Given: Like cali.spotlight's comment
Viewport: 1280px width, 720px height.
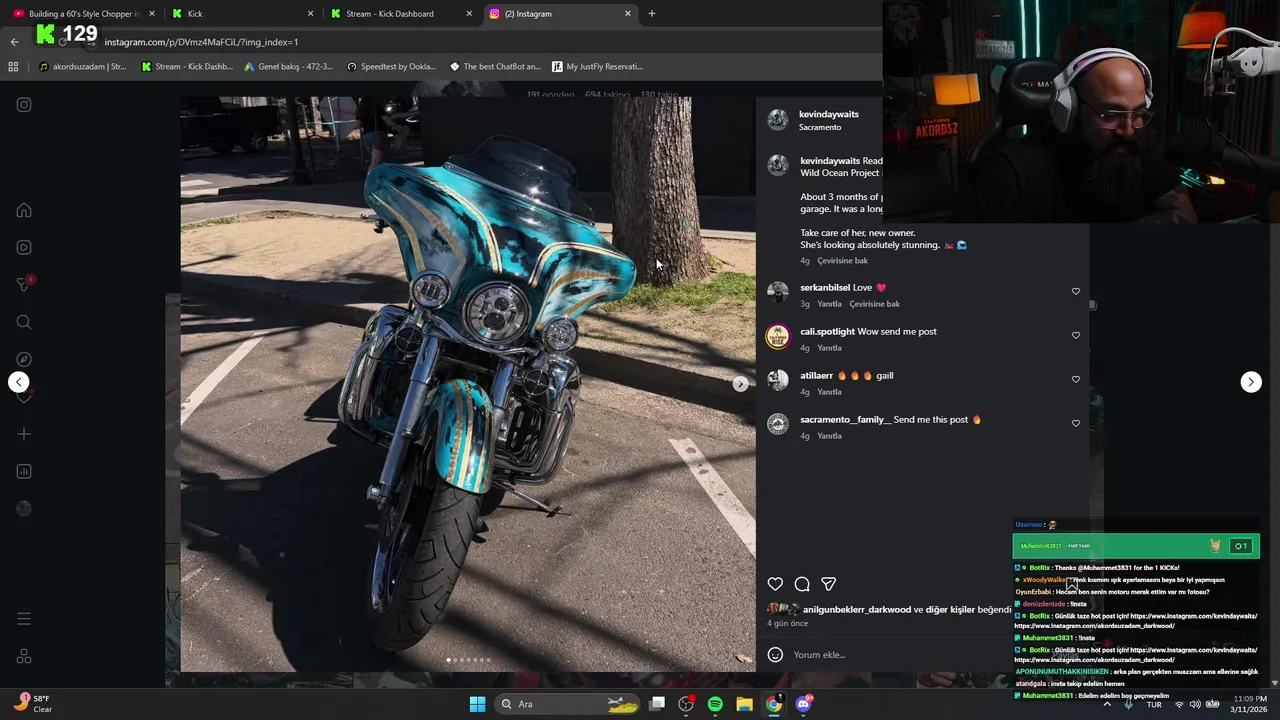Looking at the screenshot, I should (x=1076, y=335).
